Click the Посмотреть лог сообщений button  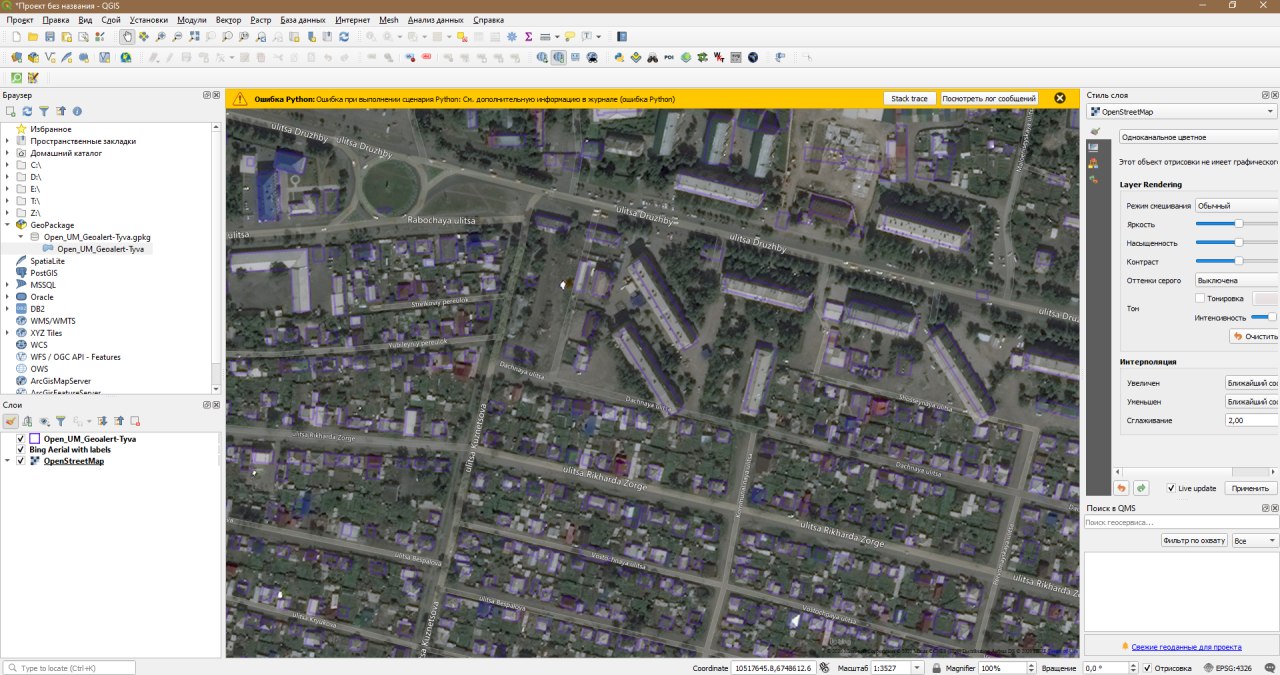tap(989, 98)
